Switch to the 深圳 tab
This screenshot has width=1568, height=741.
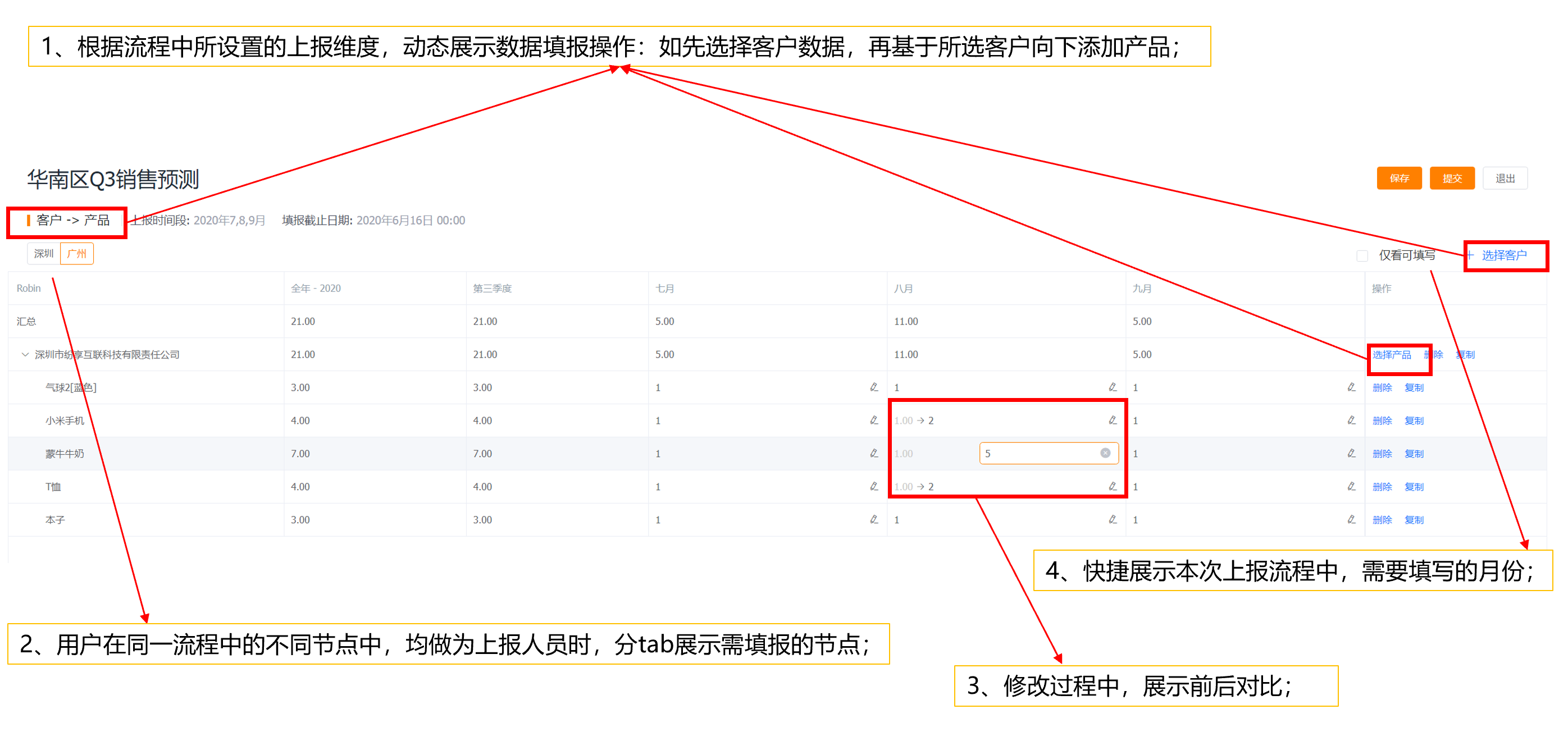coord(44,254)
